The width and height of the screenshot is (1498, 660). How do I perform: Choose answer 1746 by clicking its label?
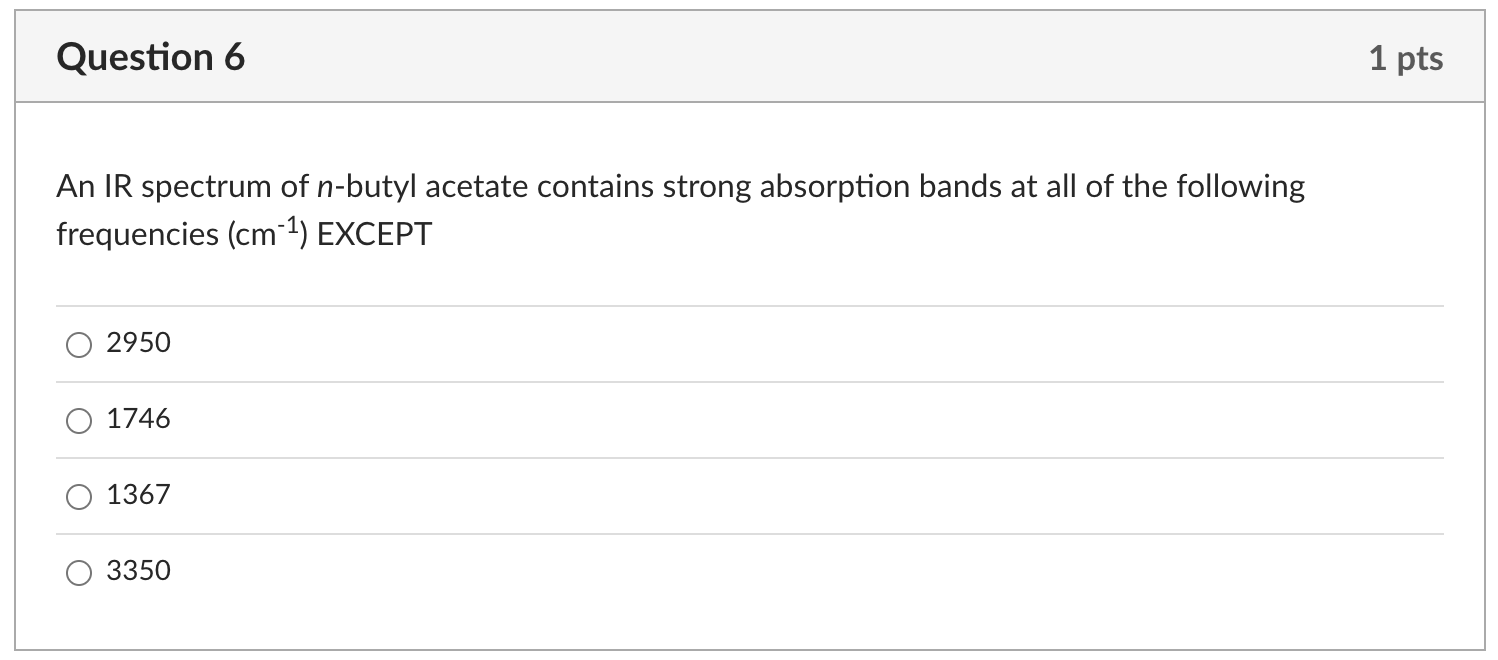click(137, 419)
